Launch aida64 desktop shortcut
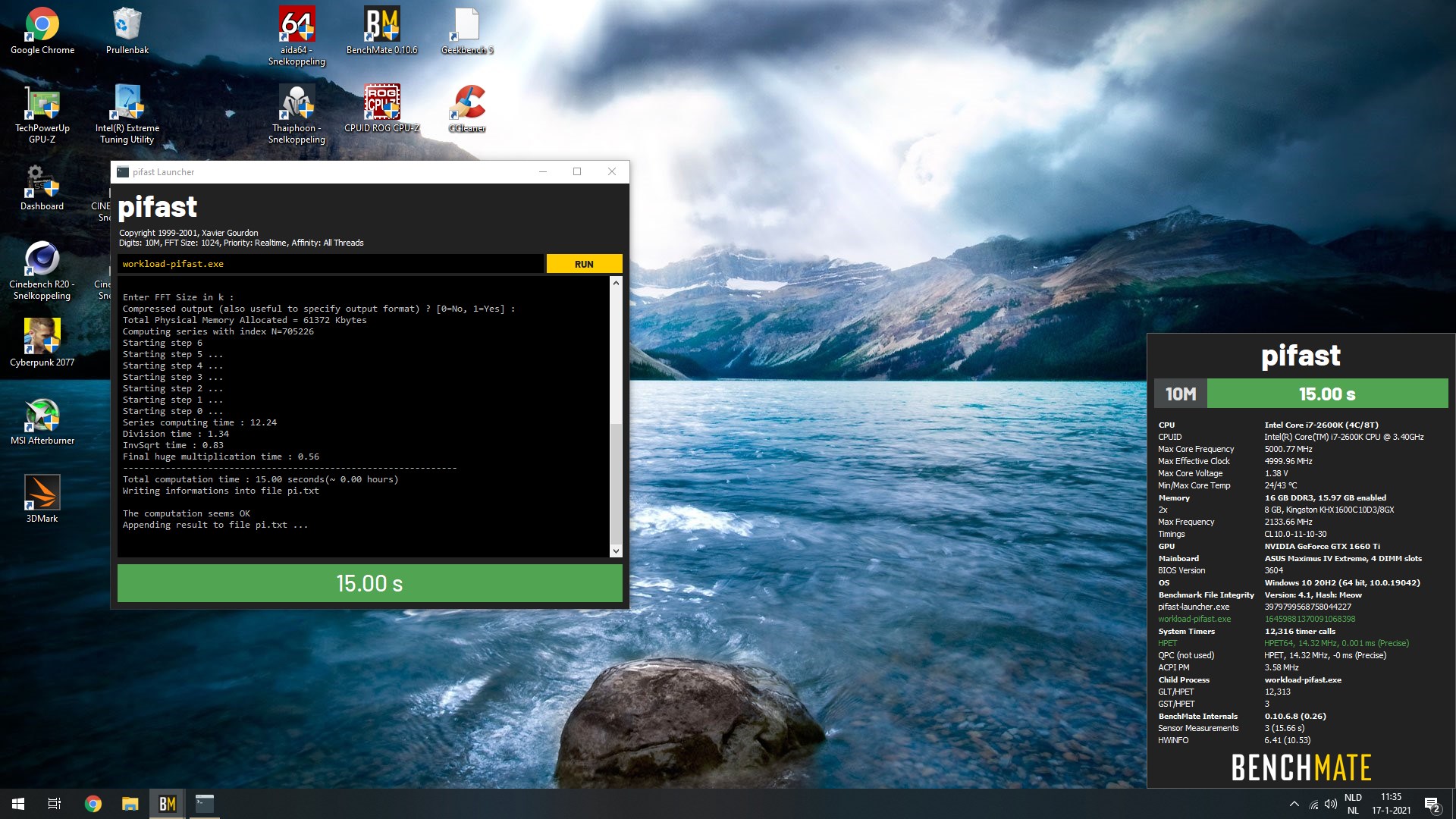 [x=297, y=36]
